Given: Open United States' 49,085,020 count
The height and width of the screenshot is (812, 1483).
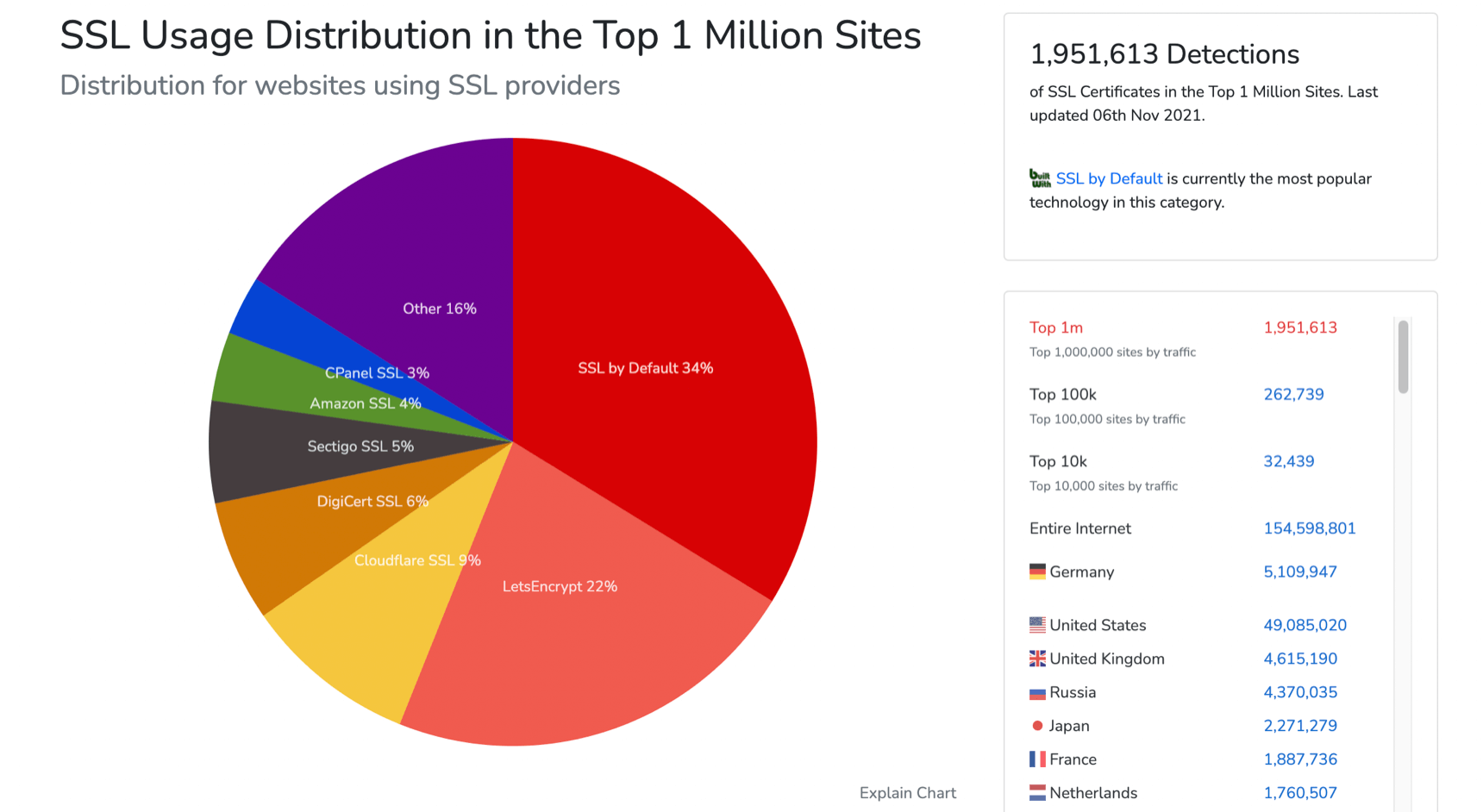Looking at the screenshot, I should pyautogui.click(x=1305, y=625).
